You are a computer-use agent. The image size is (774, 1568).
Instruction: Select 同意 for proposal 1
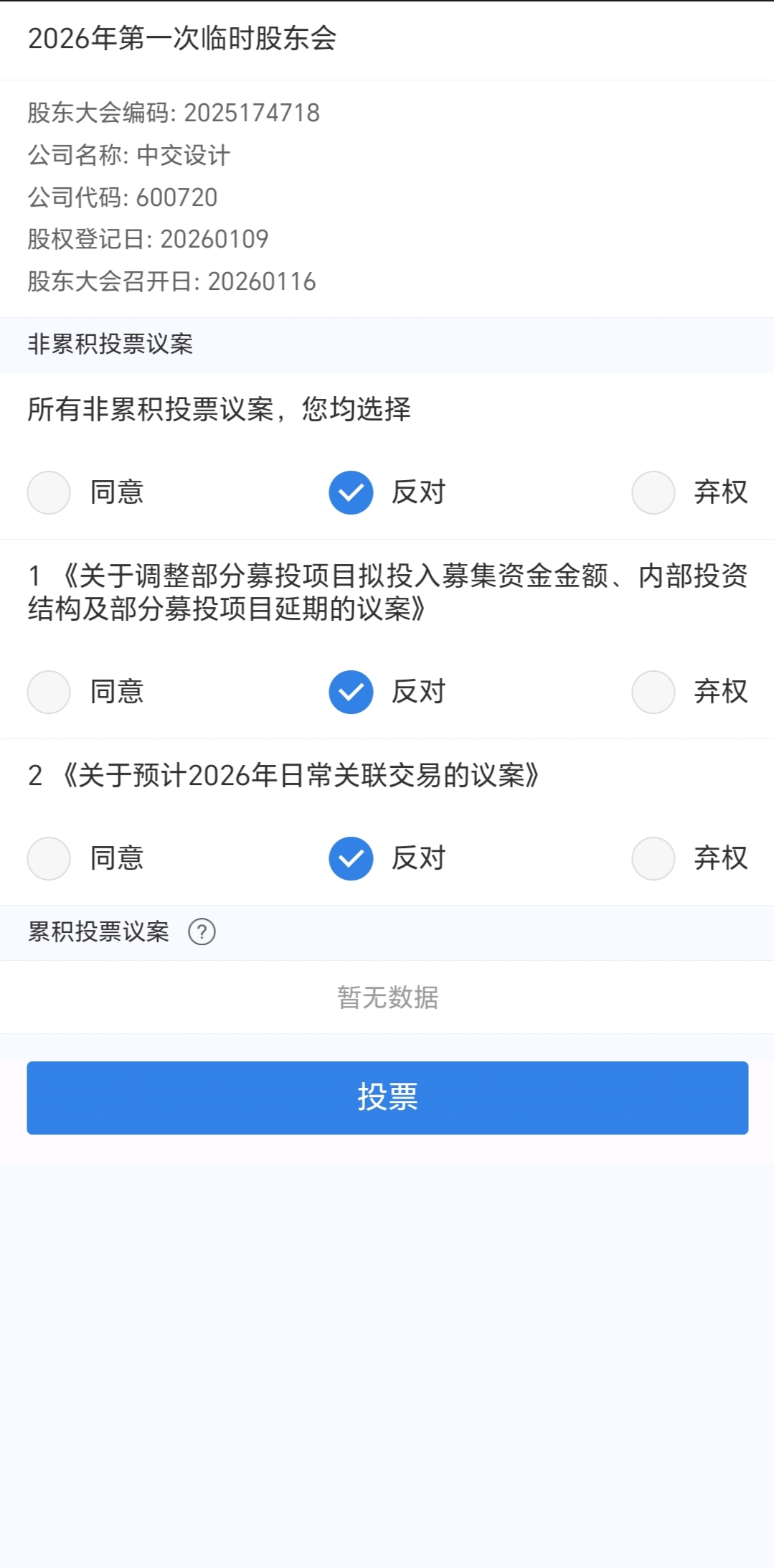[x=49, y=692]
